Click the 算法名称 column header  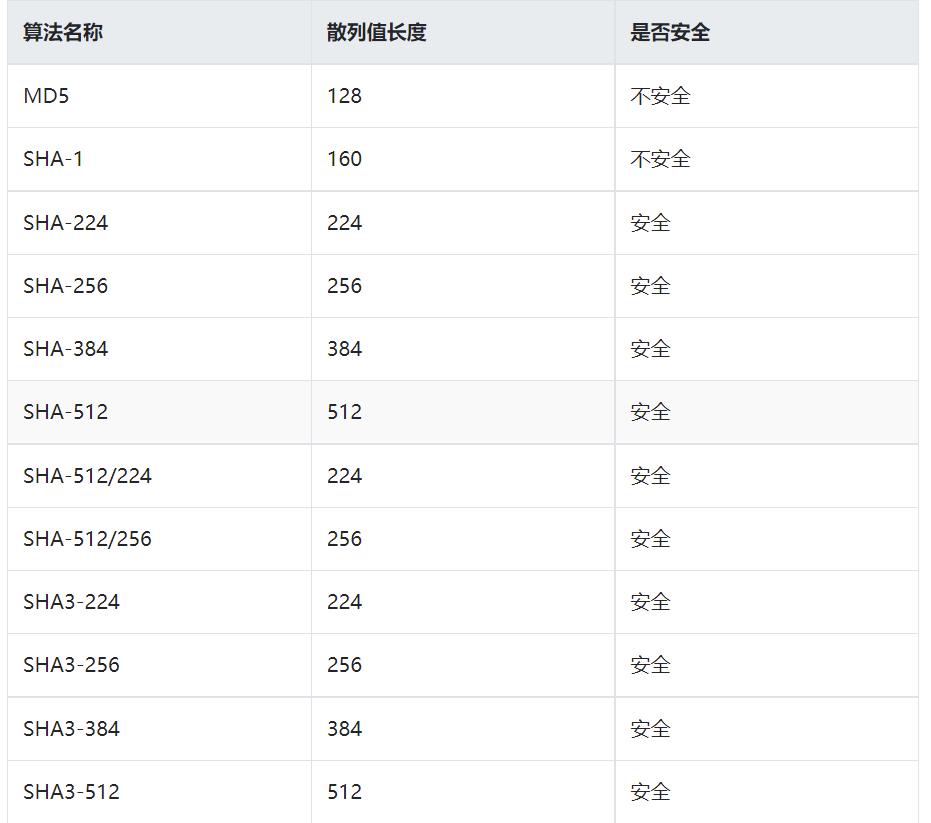click(63, 32)
